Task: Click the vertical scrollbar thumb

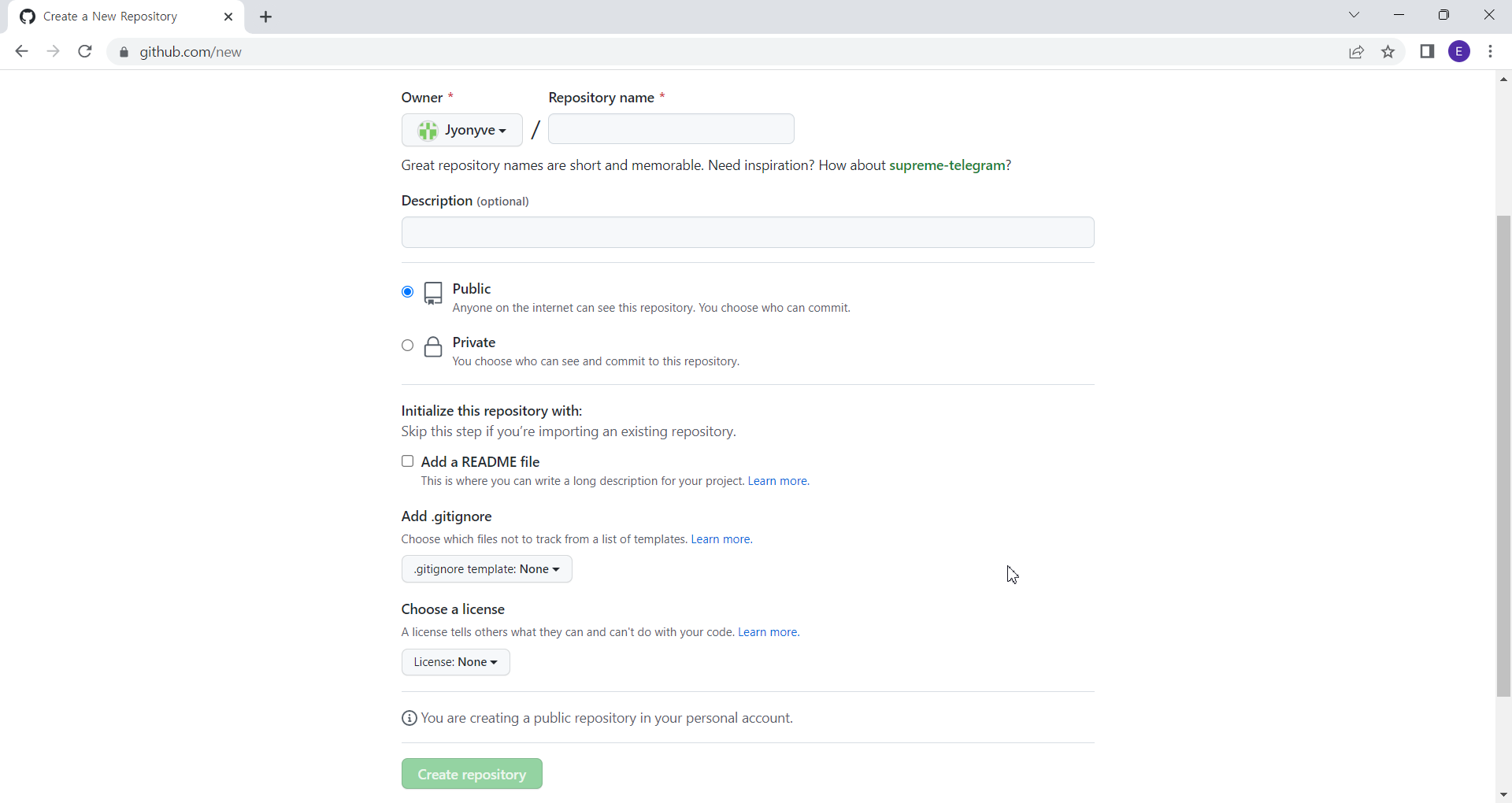Action: (1503, 457)
